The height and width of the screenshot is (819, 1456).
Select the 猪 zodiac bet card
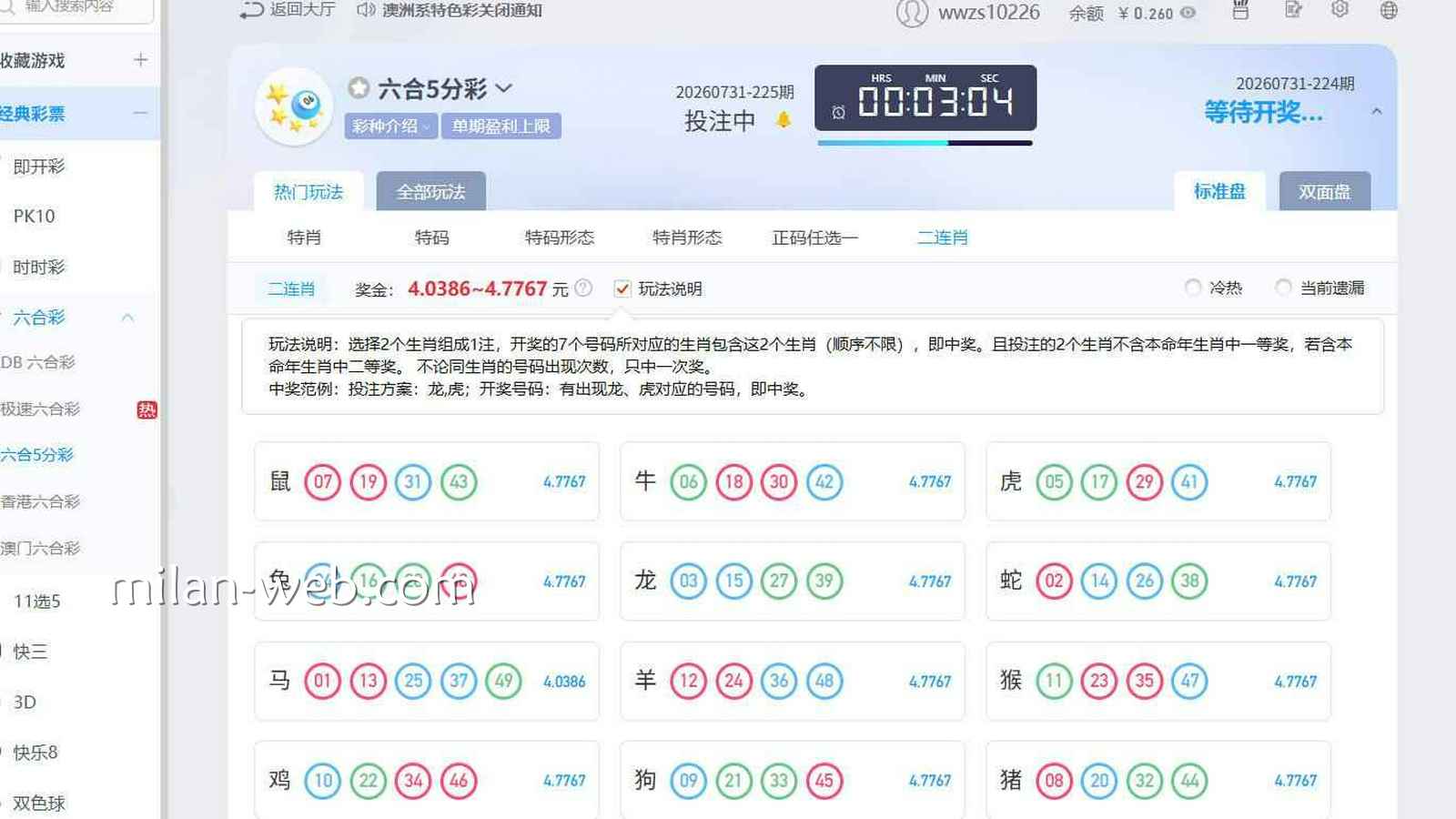coord(1158,780)
